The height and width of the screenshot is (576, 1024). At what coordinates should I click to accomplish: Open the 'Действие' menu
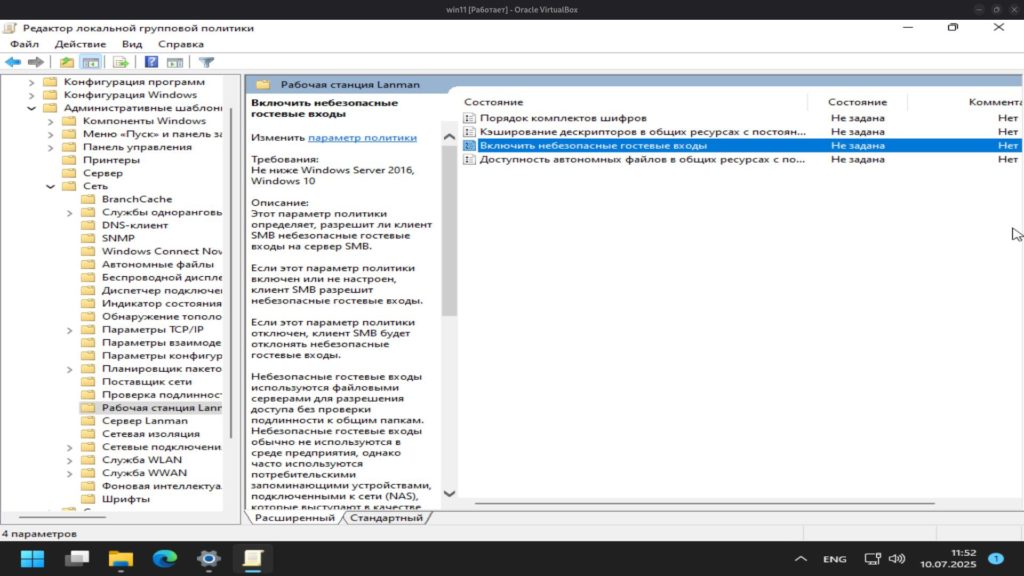click(80, 44)
